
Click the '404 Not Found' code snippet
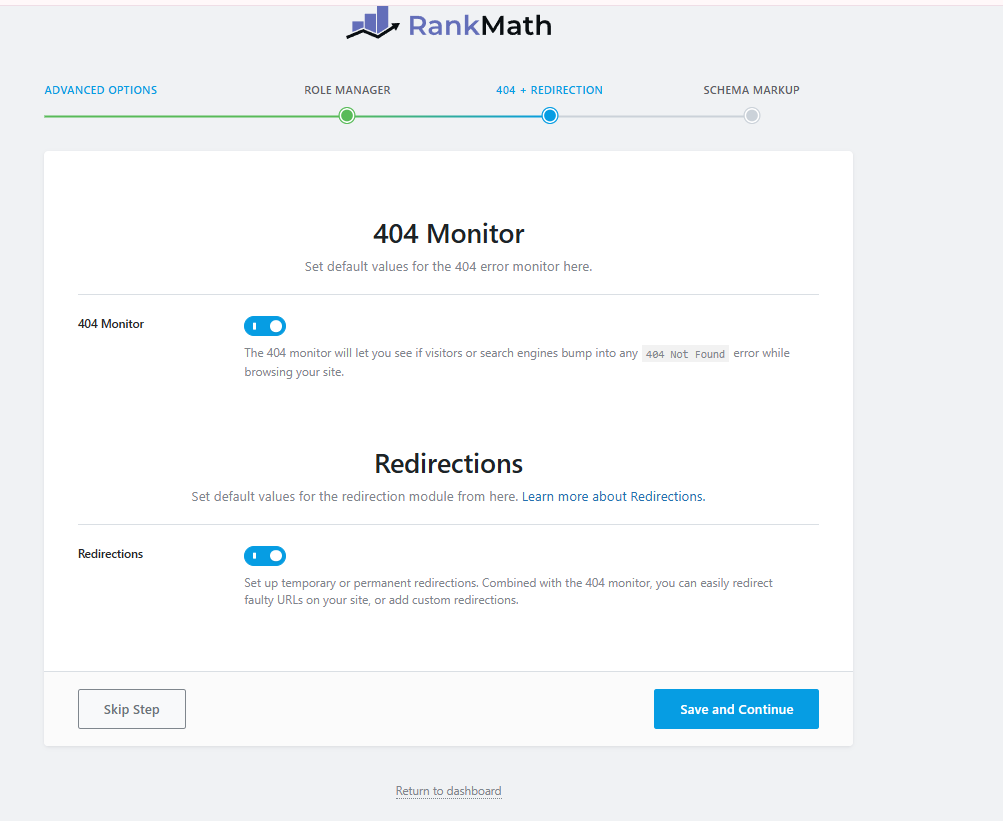click(x=685, y=354)
